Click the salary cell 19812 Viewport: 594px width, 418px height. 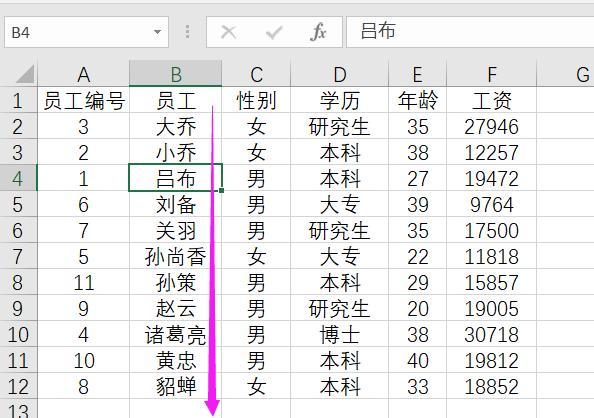click(x=491, y=360)
